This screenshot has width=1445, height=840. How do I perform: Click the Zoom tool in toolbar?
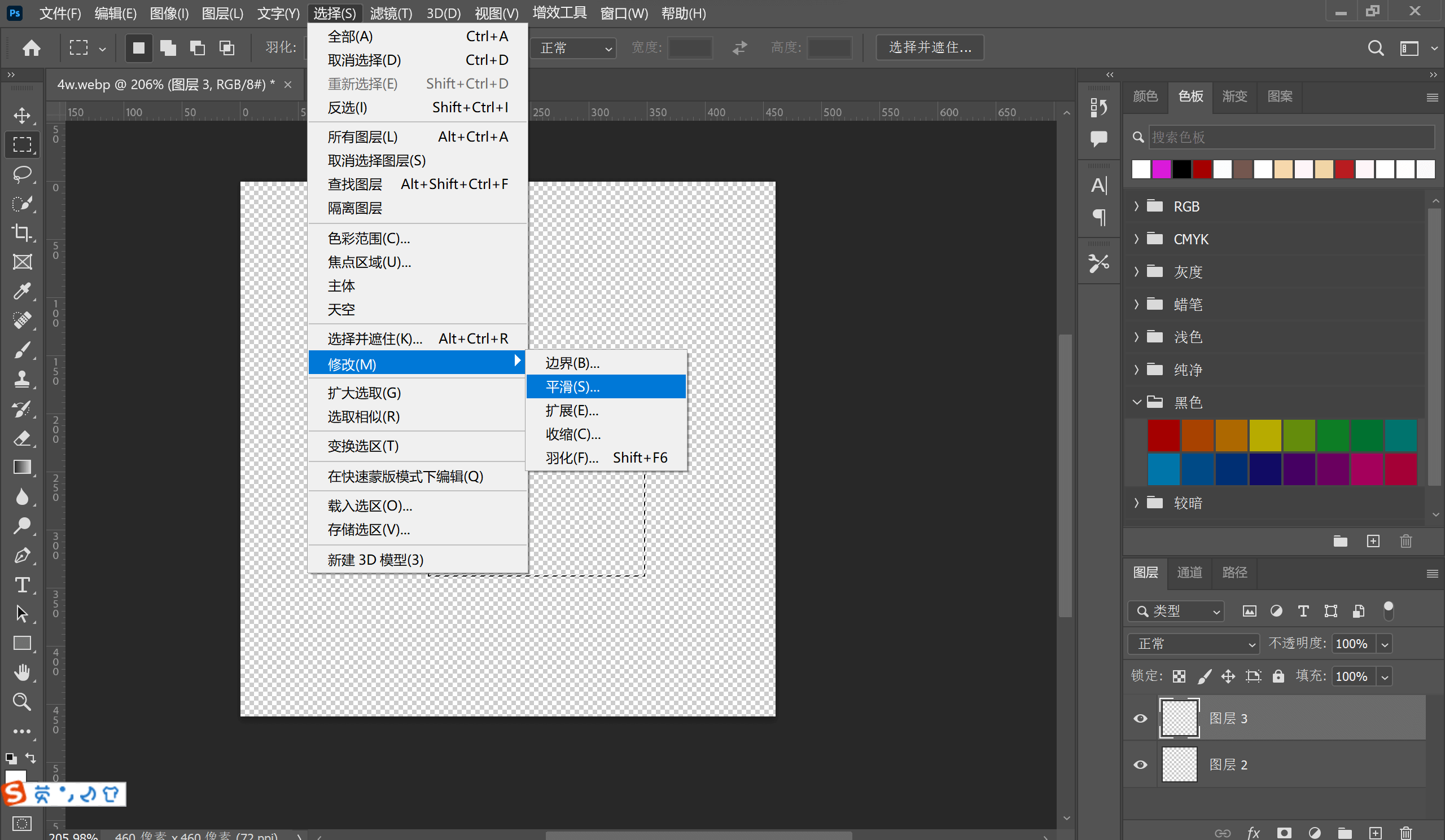tap(22, 701)
